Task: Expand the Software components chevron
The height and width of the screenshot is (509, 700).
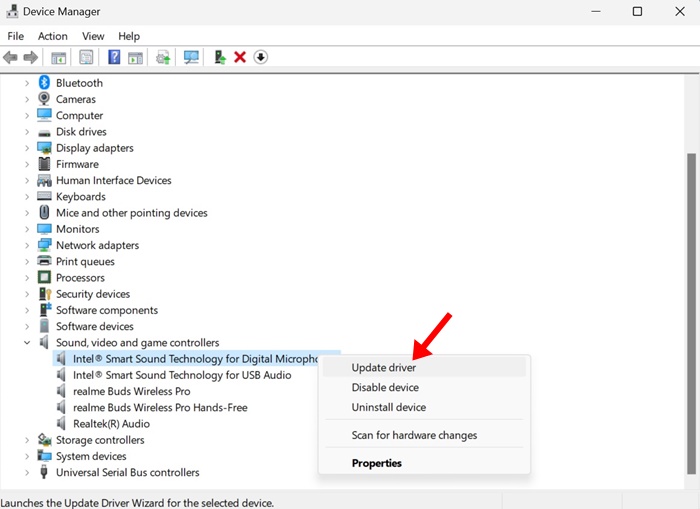Action: click(27, 310)
